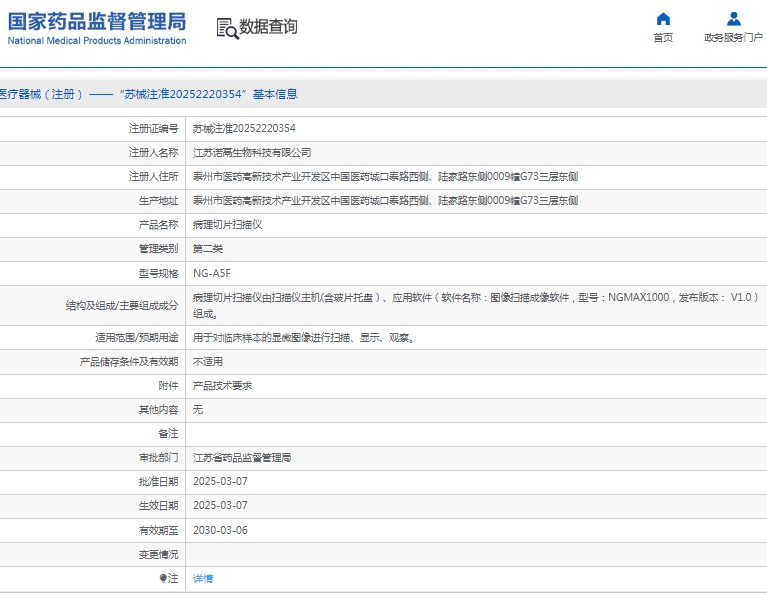Image resolution: width=767 pixels, height=595 pixels.
Task: Click the 医疗器械（注册）基本信息 header
Action: click(149, 94)
